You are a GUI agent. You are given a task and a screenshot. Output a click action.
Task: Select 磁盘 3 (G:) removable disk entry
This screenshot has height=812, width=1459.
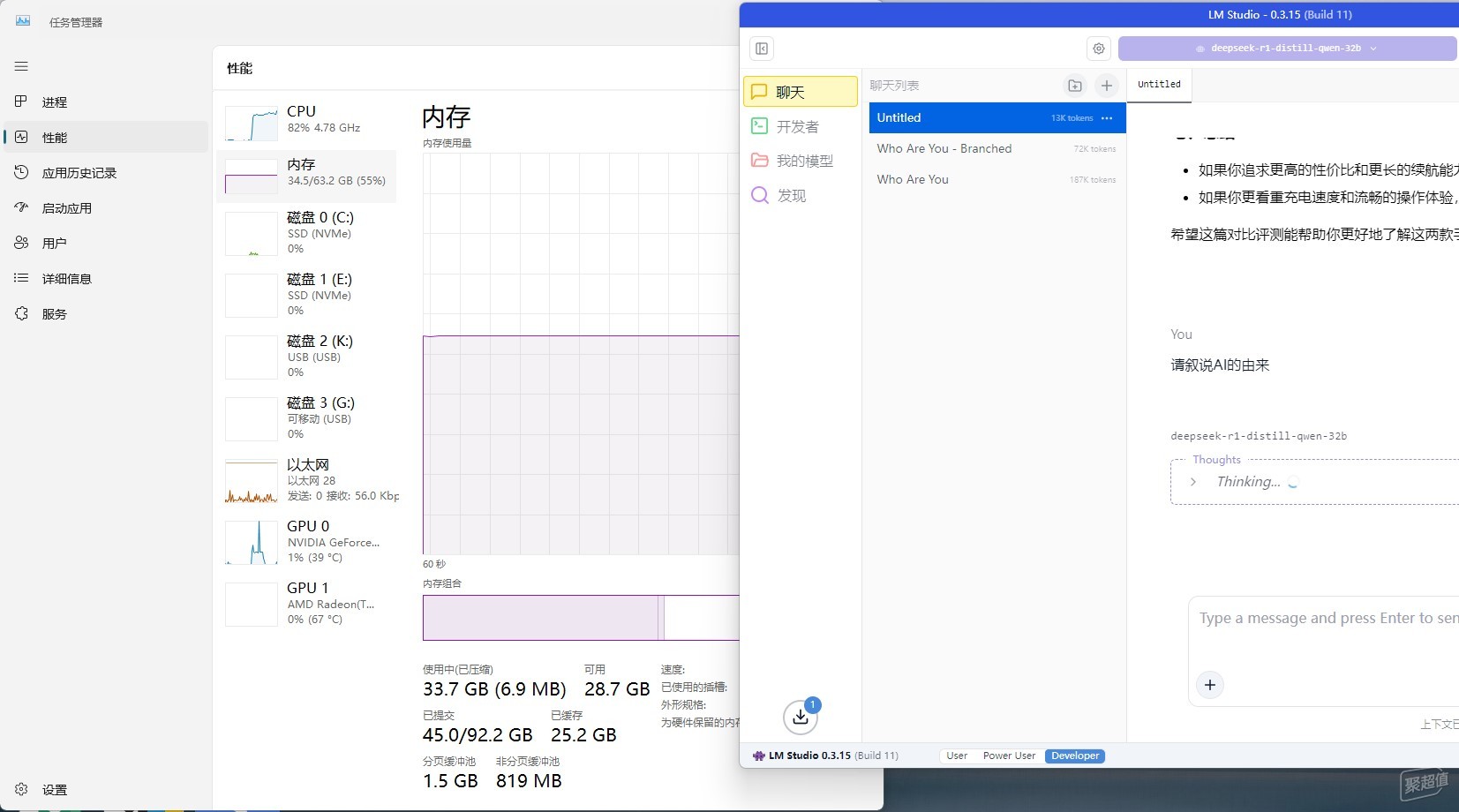point(306,419)
